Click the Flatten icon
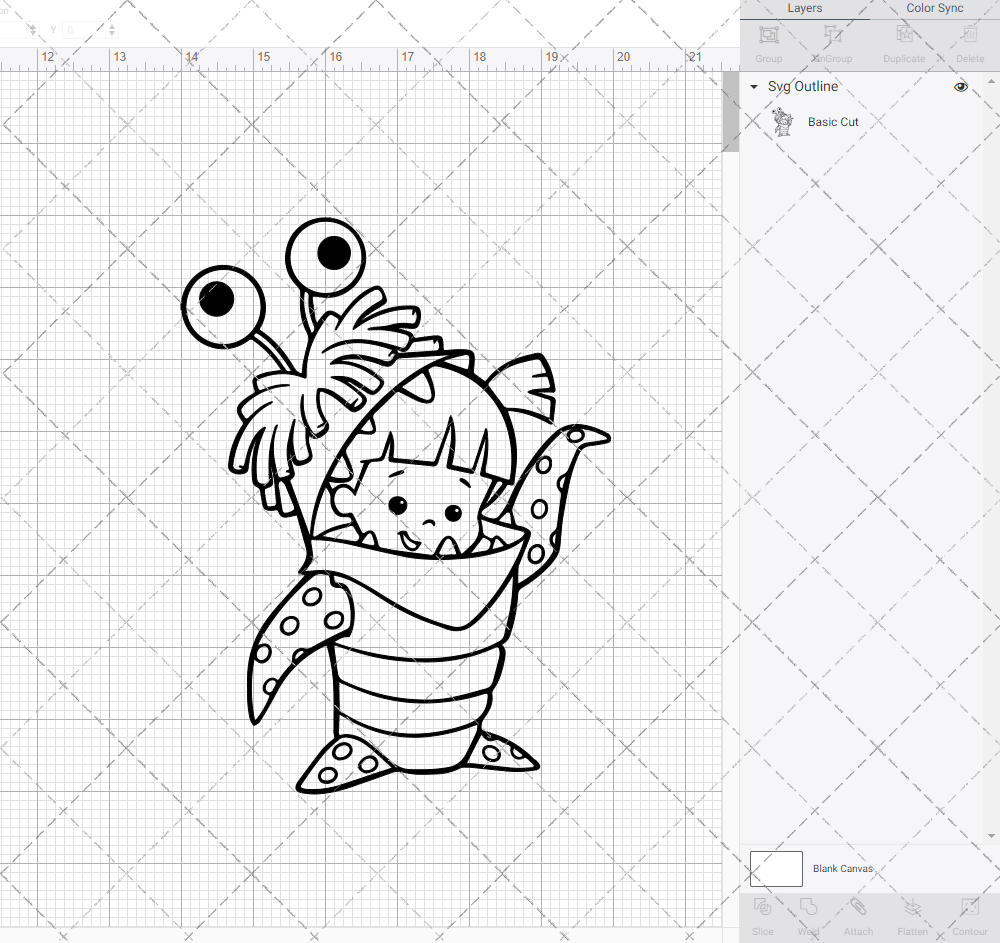This screenshot has height=943, width=1000. coord(912,914)
